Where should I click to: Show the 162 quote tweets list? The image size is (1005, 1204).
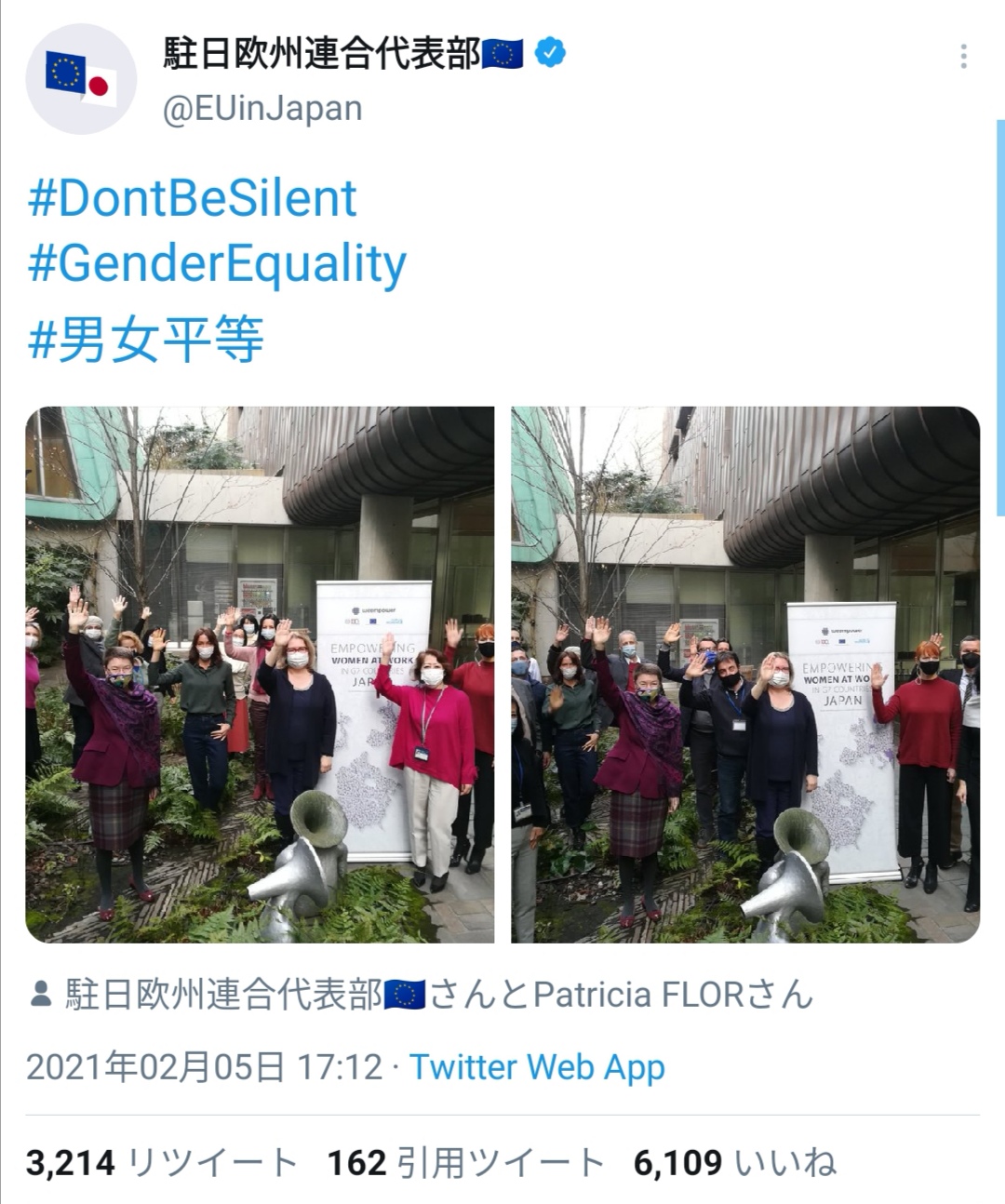[466, 1163]
